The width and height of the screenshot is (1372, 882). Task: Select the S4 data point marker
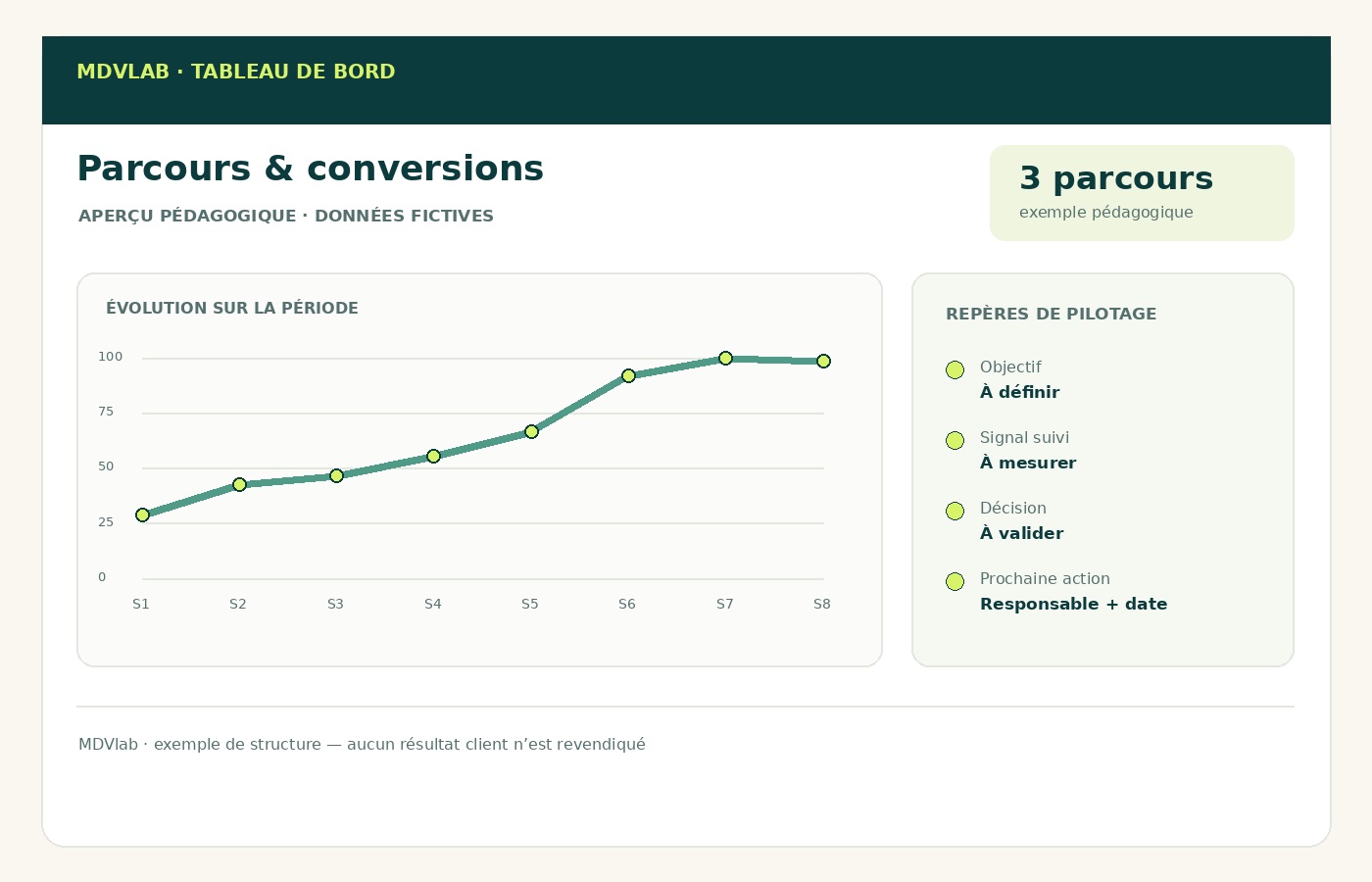pos(433,457)
